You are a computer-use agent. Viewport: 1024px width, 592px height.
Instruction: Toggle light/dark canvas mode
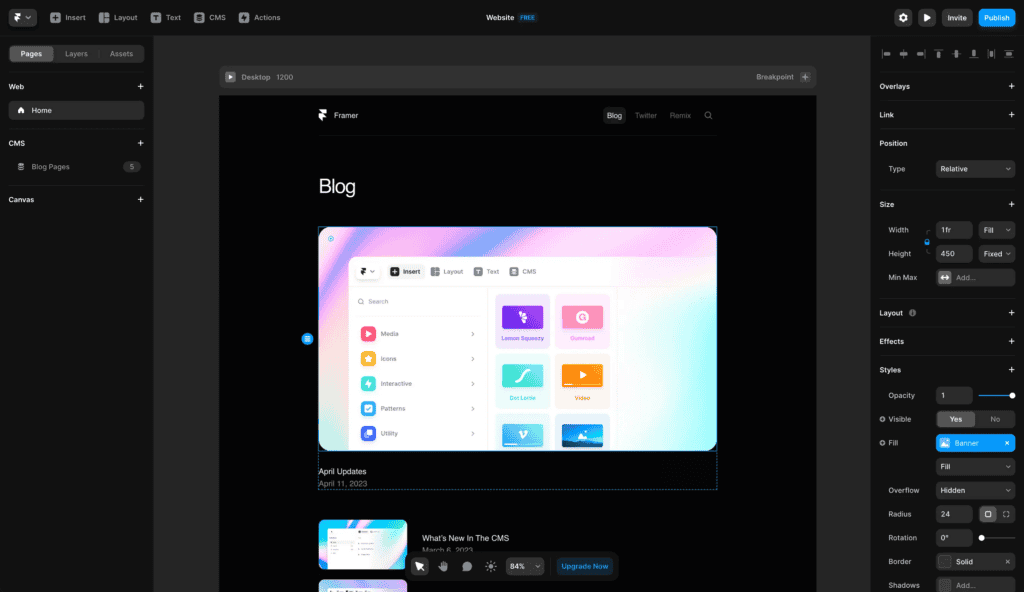pos(490,567)
